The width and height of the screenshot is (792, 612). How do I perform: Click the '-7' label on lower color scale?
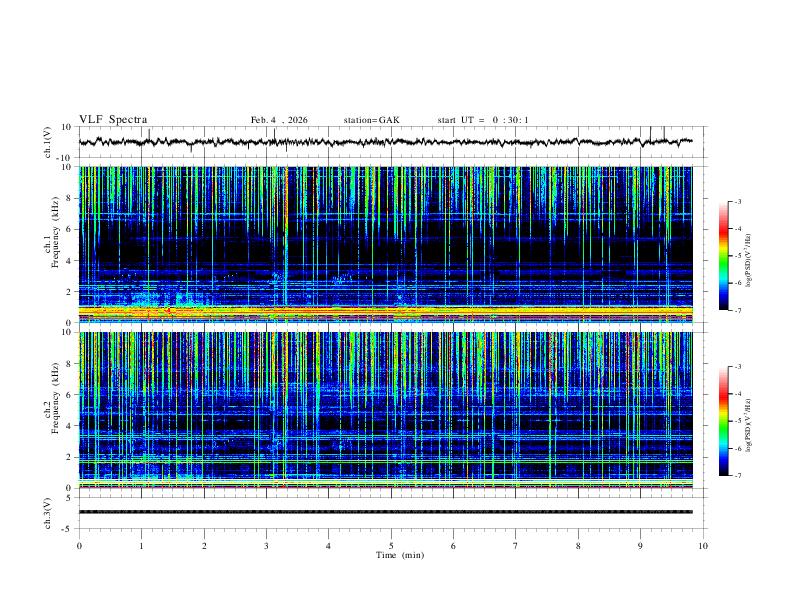pos(738,476)
